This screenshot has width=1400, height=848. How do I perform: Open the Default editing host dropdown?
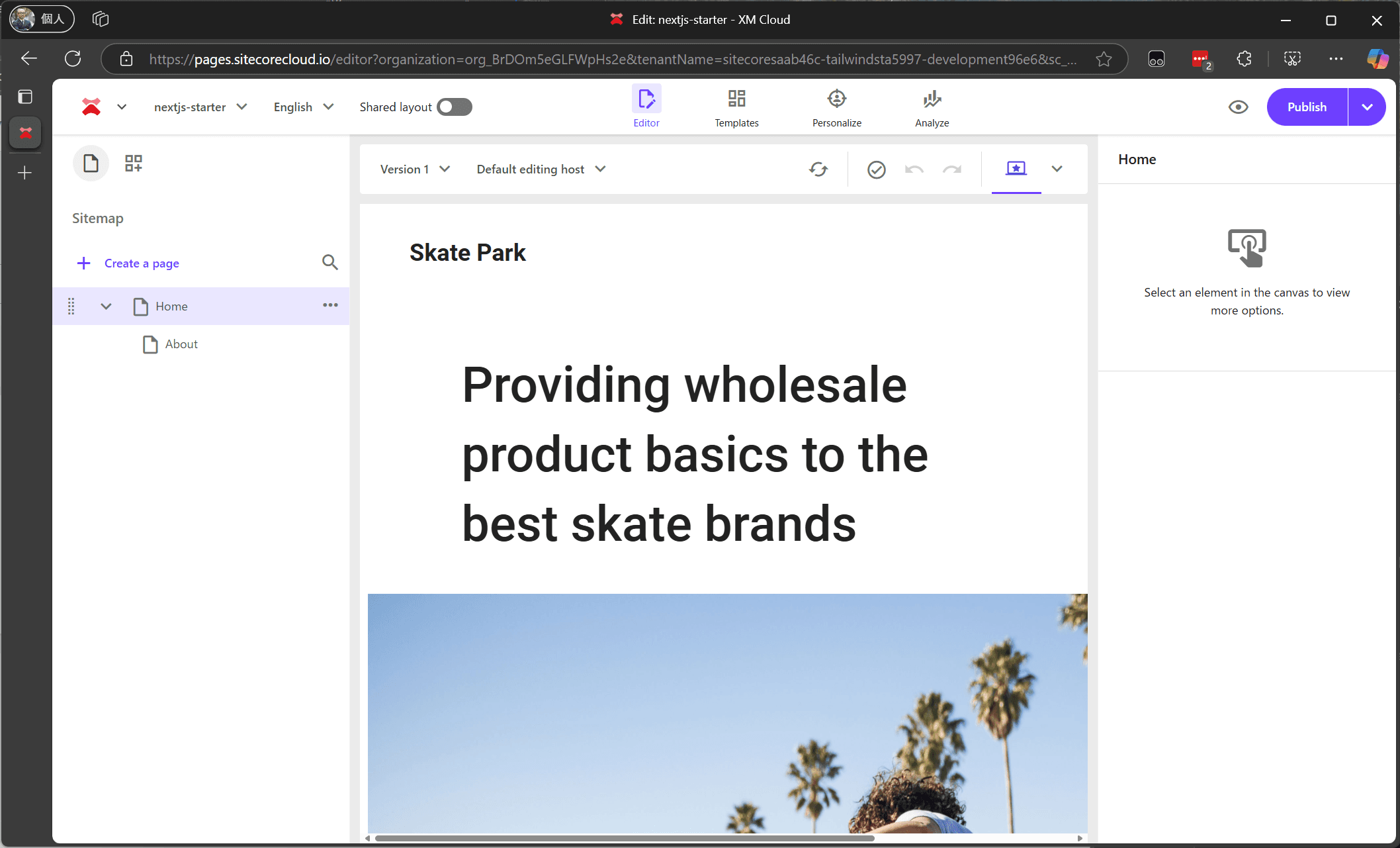point(541,169)
